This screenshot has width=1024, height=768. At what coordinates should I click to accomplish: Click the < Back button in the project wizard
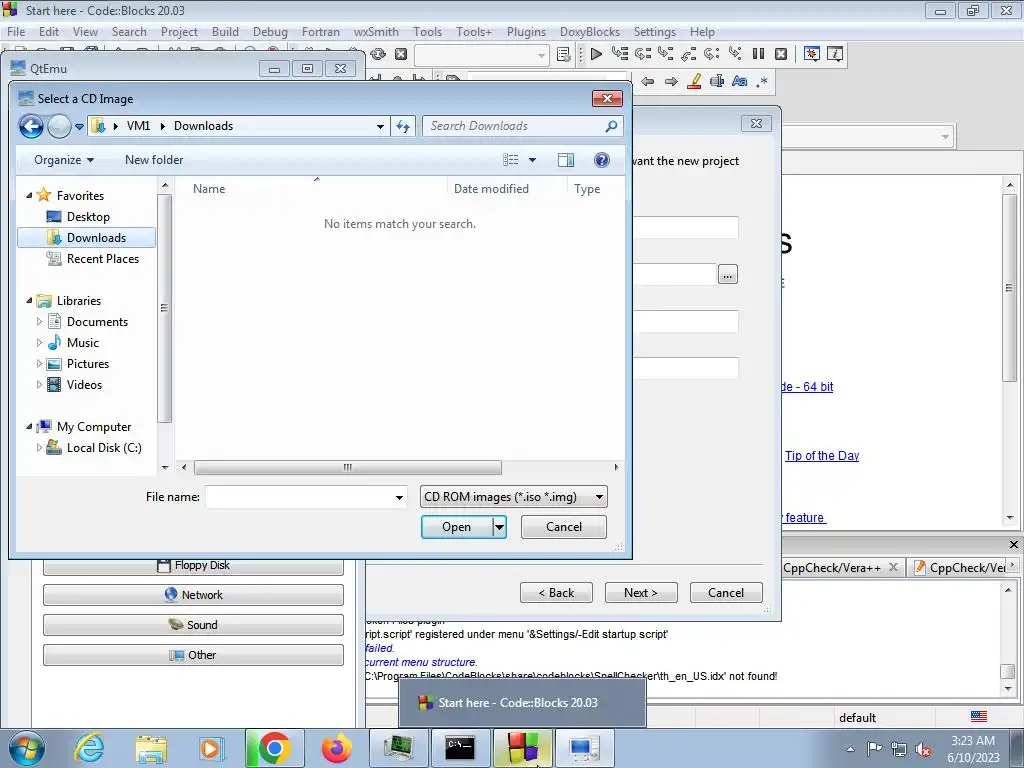(556, 593)
